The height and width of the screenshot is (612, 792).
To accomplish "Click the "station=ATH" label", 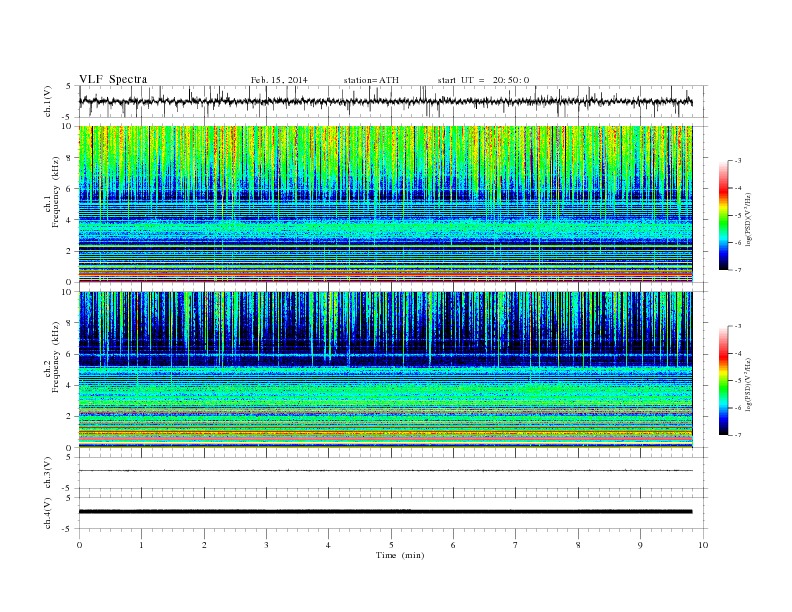I will 371,80.
